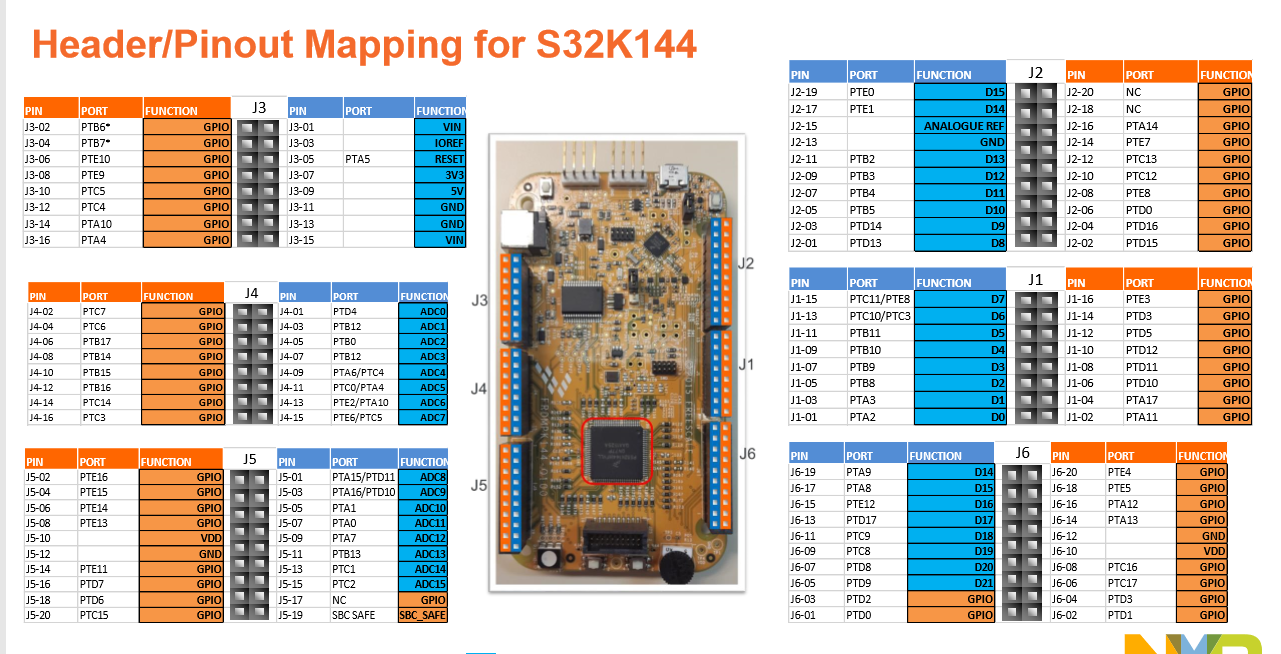Select the port cell 'PTA15/PTD11'
Viewport: 1281px width, 654px height.
tap(364, 477)
